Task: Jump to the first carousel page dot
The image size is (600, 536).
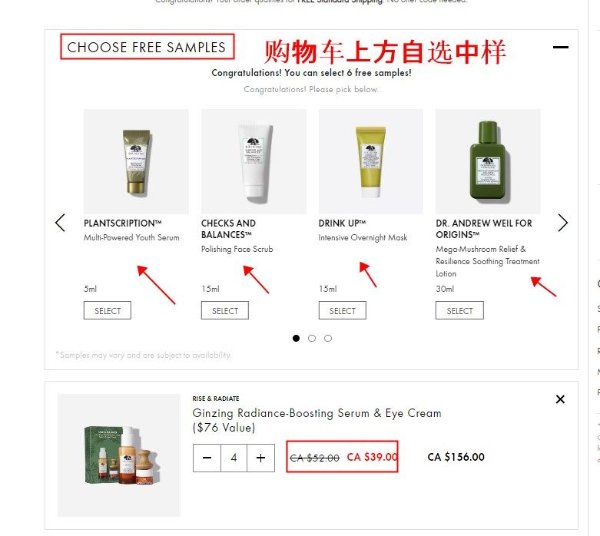Action: [x=296, y=339]
